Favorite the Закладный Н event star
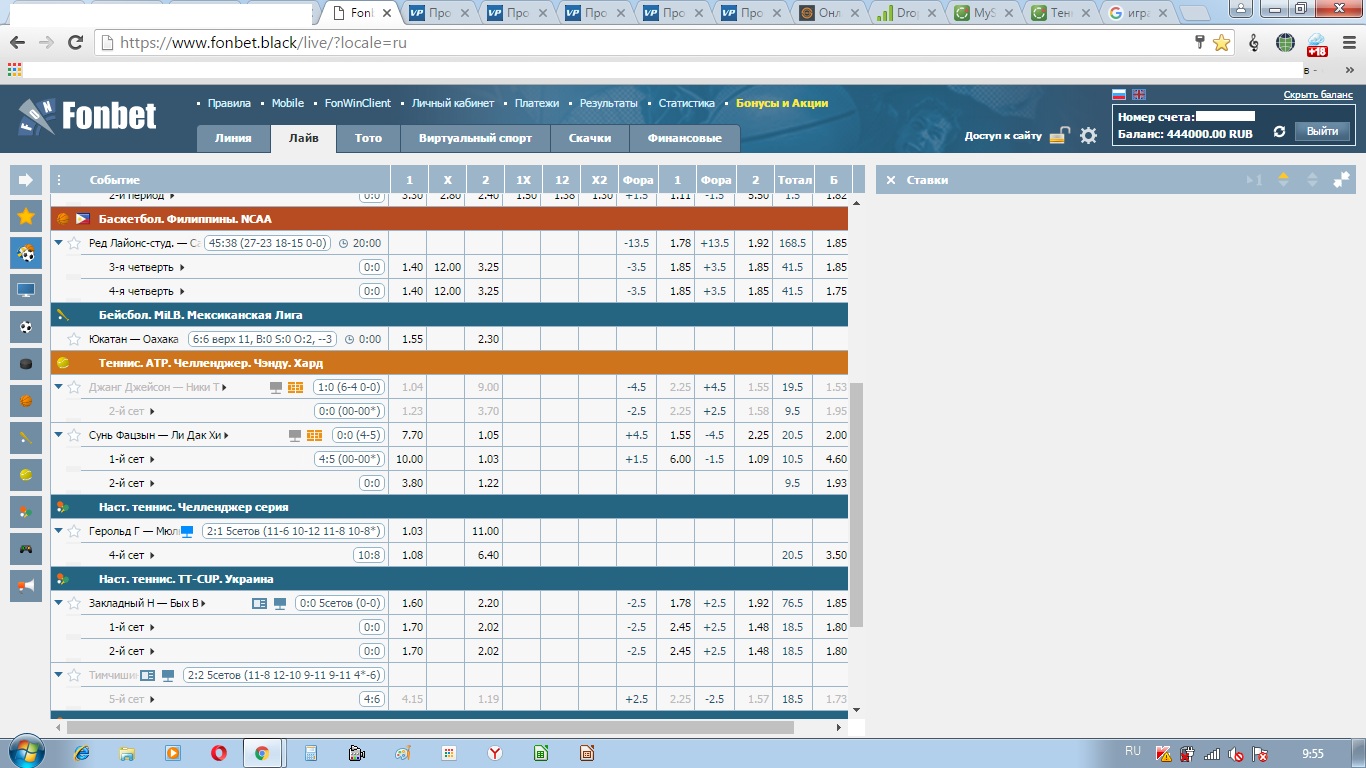 74,603
